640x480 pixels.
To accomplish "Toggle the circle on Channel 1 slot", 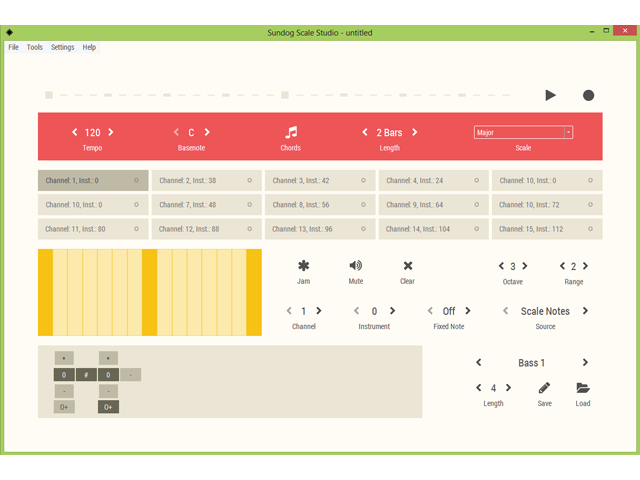I will point(137,181).
